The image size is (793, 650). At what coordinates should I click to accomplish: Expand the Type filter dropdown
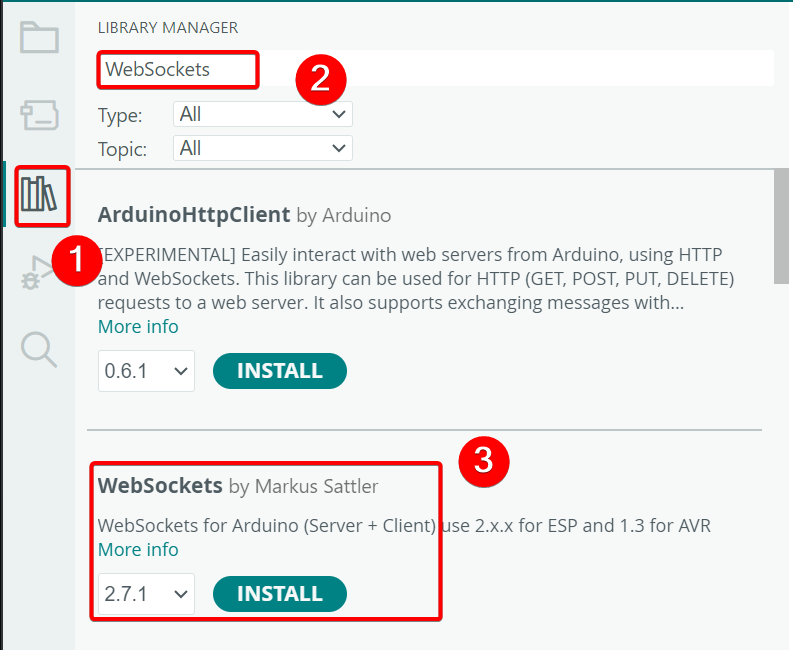(x=262, y=115)
